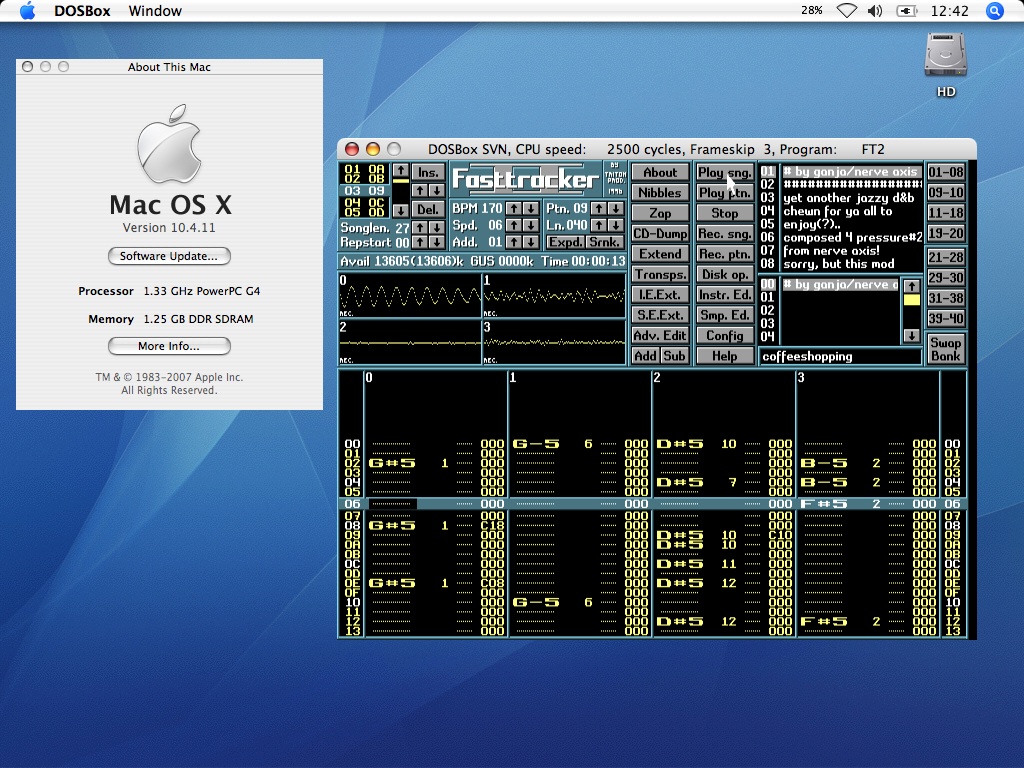Toggle mute on channel 2 scope
Image resolution: width=1024 pixels, height=768 pixels.
(409, 342)
